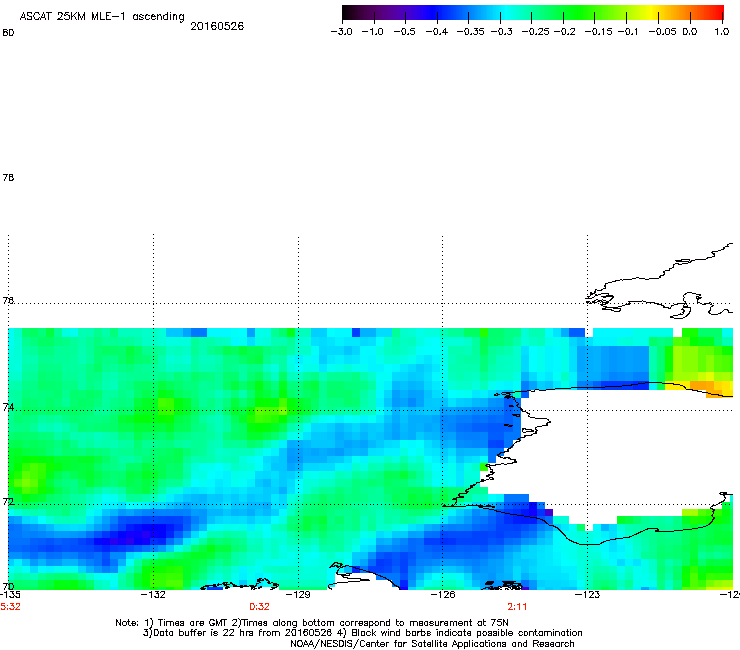Click the longitude label -135
740x650 pixels.
point(10,594)
